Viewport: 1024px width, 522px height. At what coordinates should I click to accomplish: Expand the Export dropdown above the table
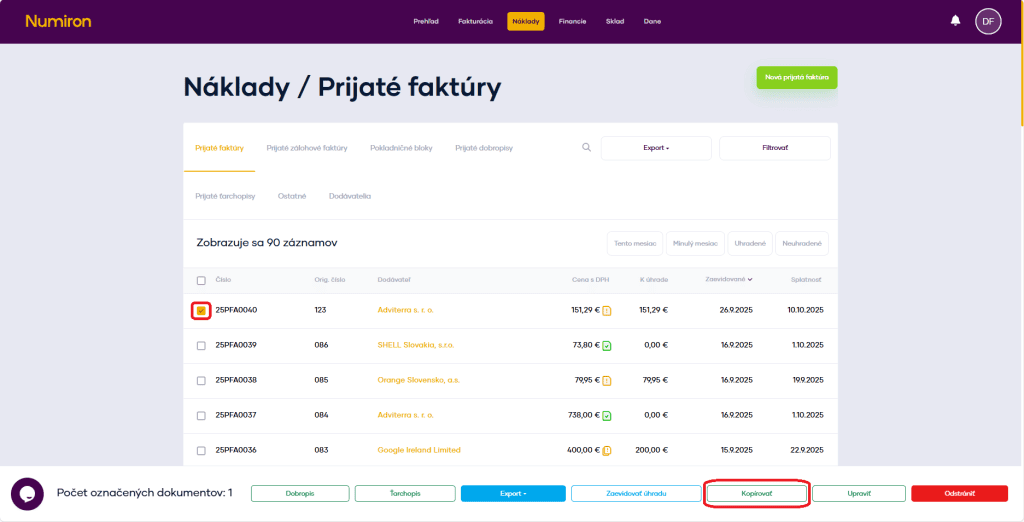pyautogui.click(x=656, y=148)
